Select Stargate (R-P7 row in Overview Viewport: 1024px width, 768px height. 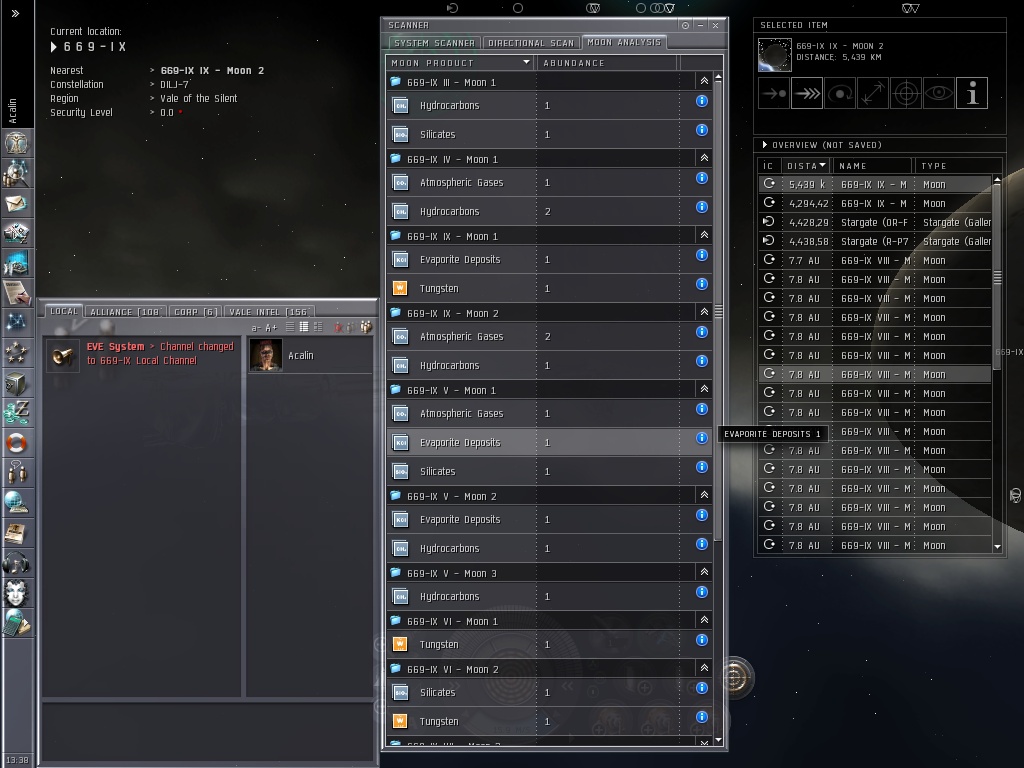point(876,241)
